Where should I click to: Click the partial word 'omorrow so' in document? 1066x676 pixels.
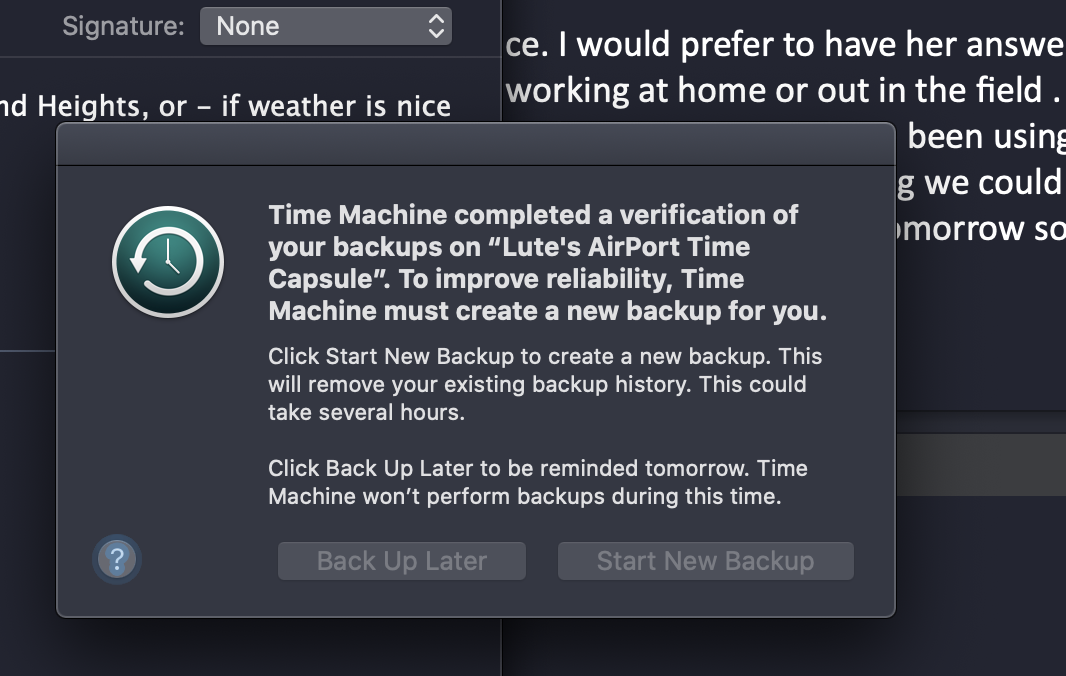click(975, 228)
